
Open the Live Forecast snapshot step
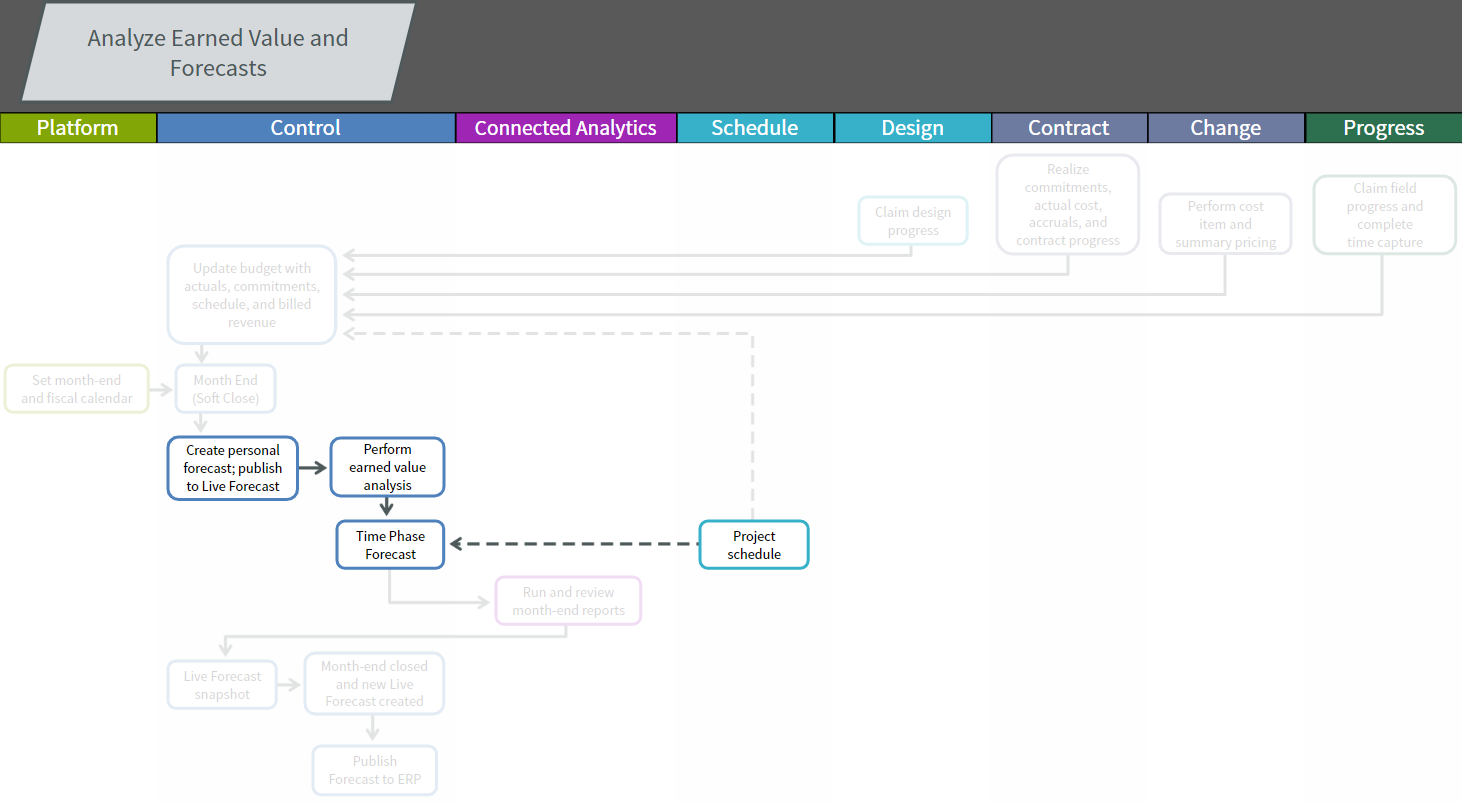click(222, 685)
